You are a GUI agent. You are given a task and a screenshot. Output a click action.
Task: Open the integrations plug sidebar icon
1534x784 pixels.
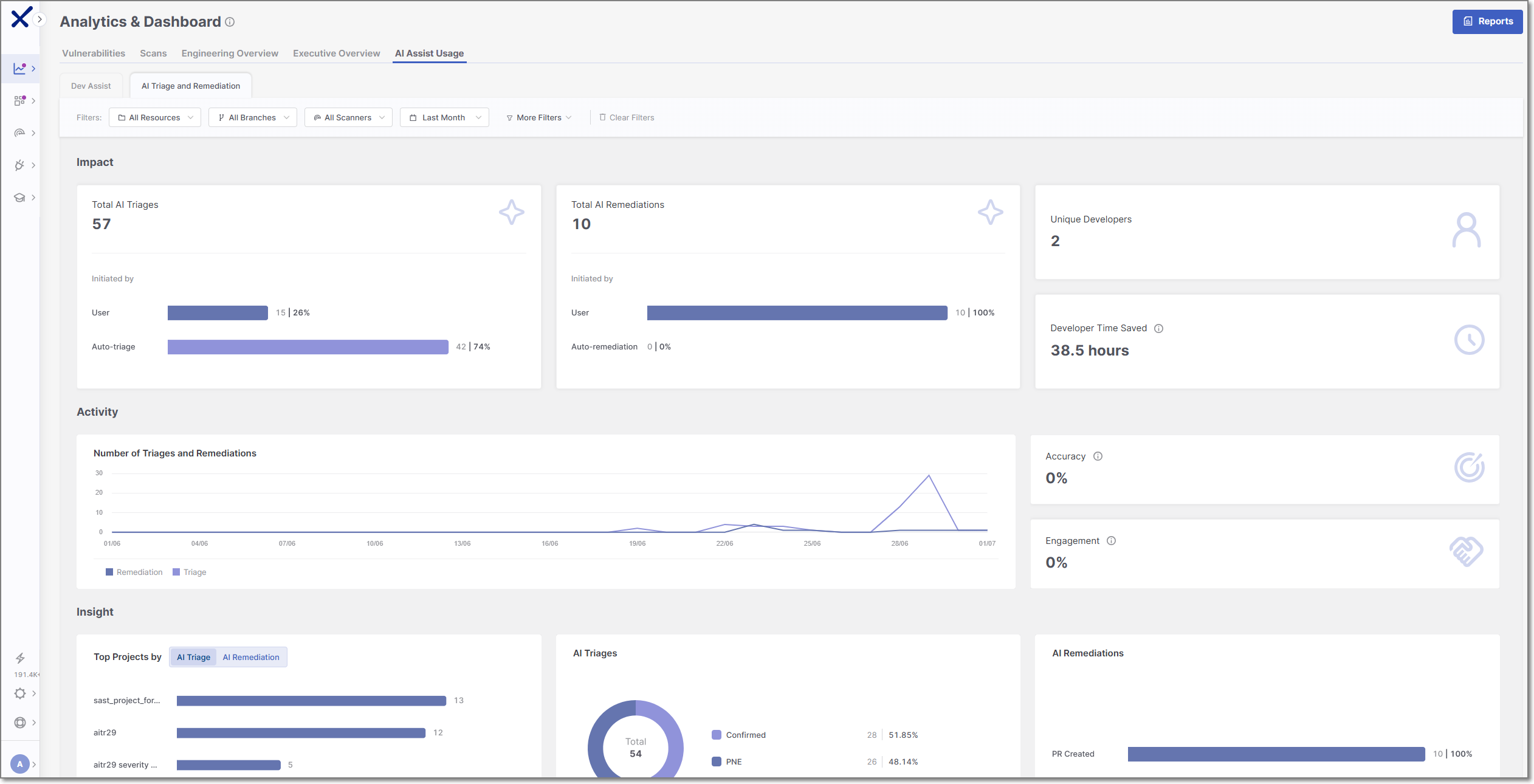pos(20,165)
